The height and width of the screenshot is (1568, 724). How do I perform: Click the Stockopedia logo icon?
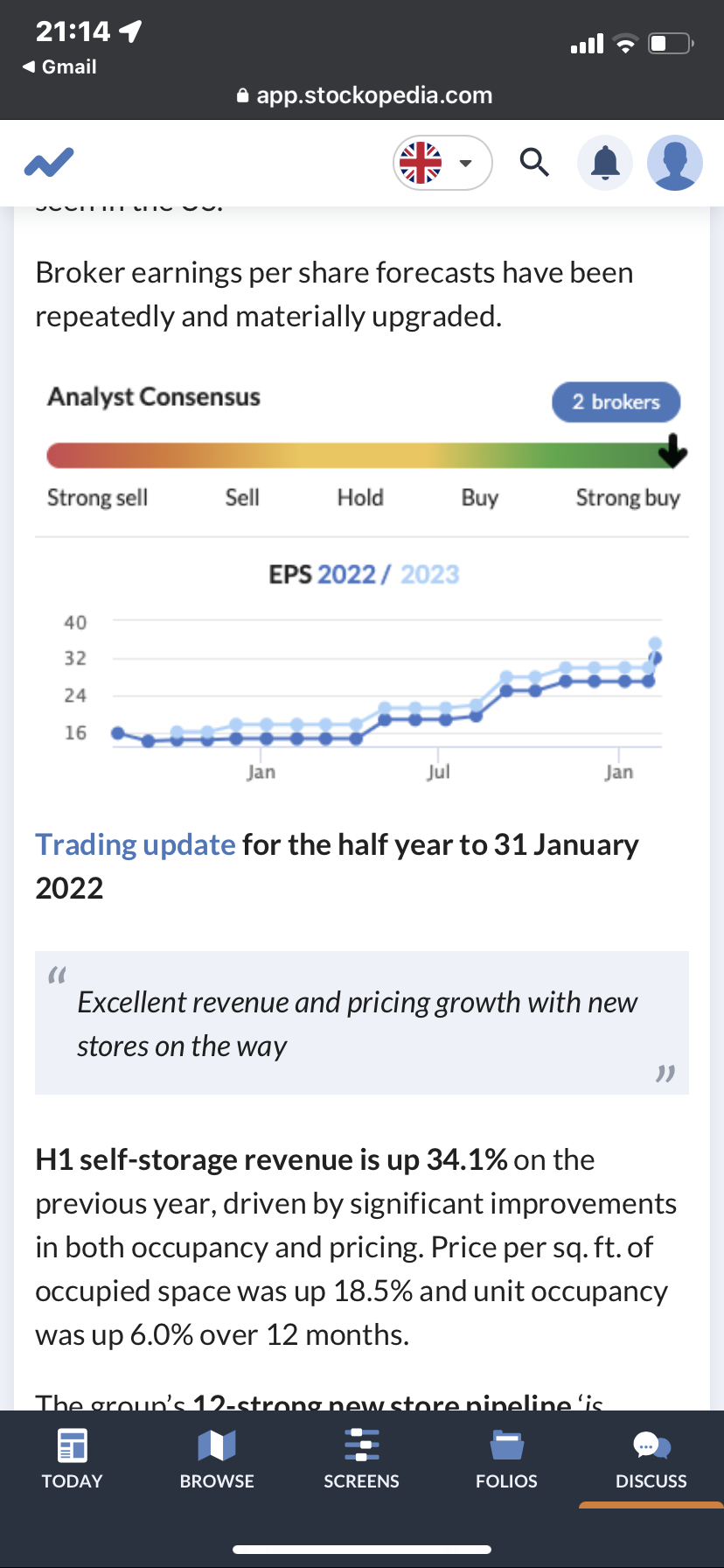click(49, 163)
